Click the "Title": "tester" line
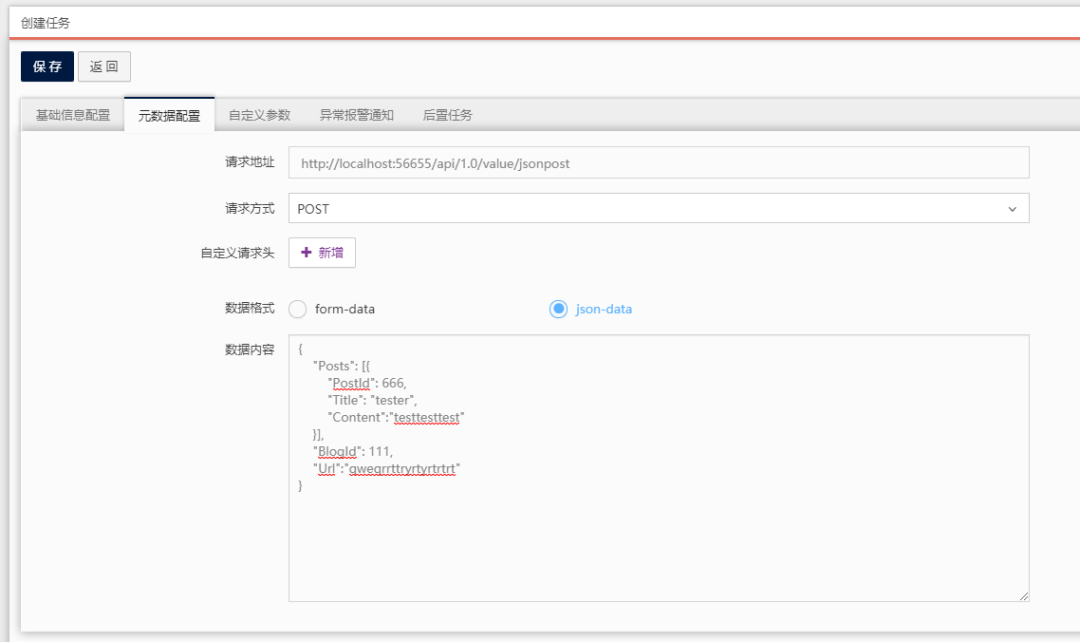This screenshot has height=642, width=1080. [x=373, y=400]
